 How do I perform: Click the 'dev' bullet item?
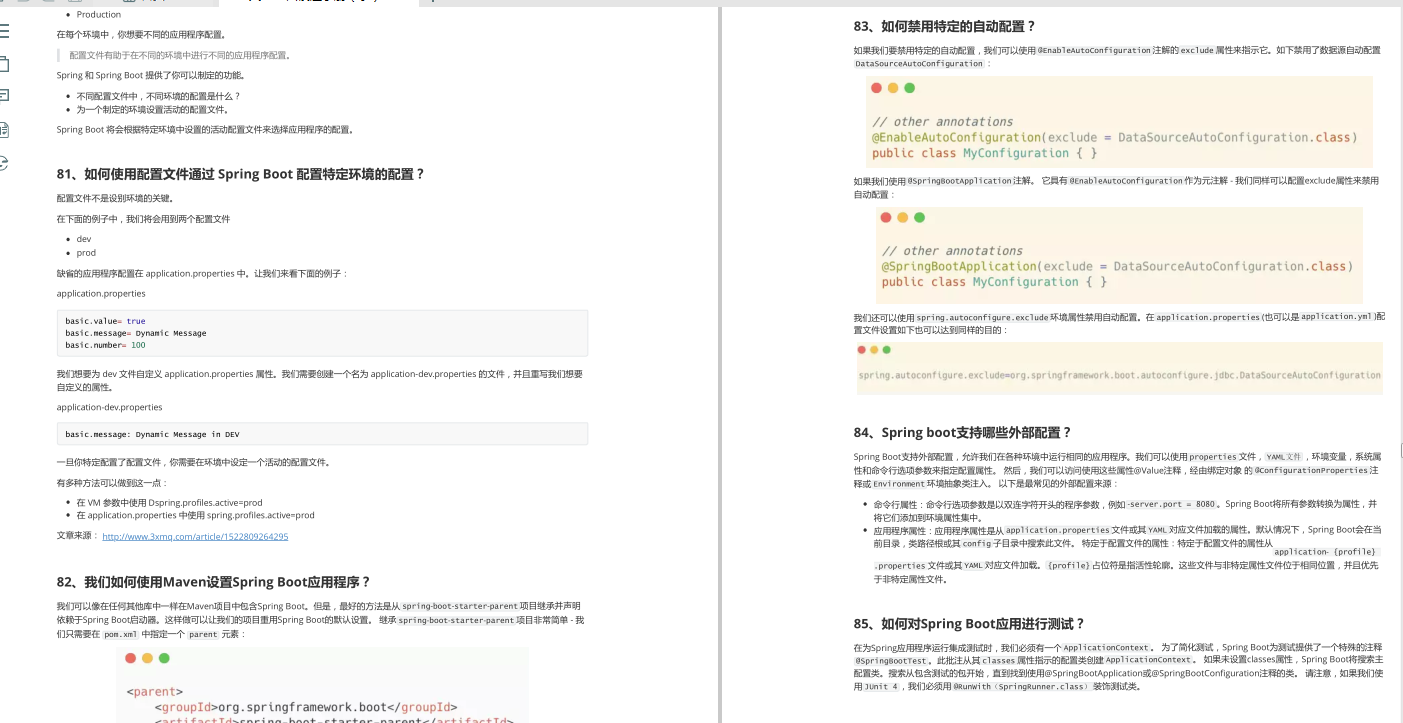click(84, 239)
